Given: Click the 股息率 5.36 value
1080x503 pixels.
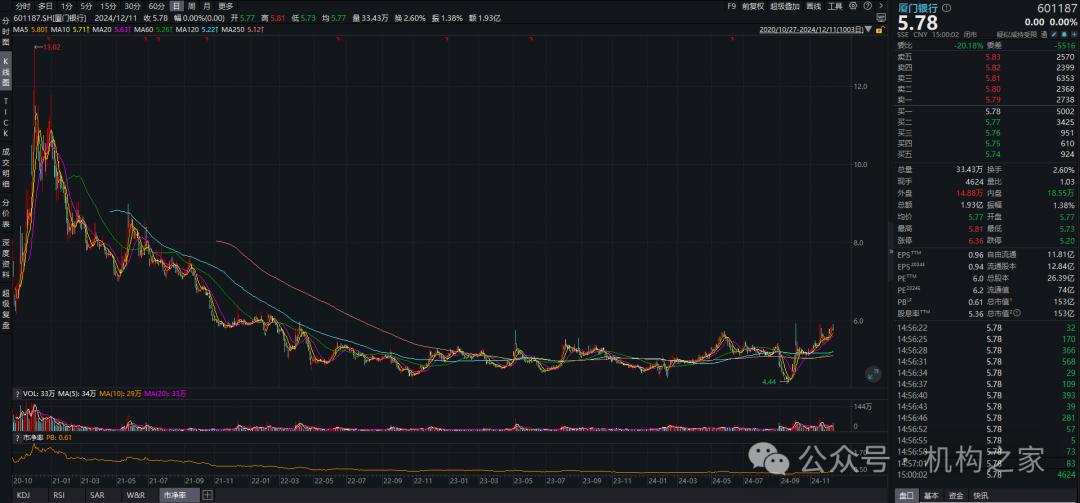Looking at the screenshot, I should coord(974,314).
